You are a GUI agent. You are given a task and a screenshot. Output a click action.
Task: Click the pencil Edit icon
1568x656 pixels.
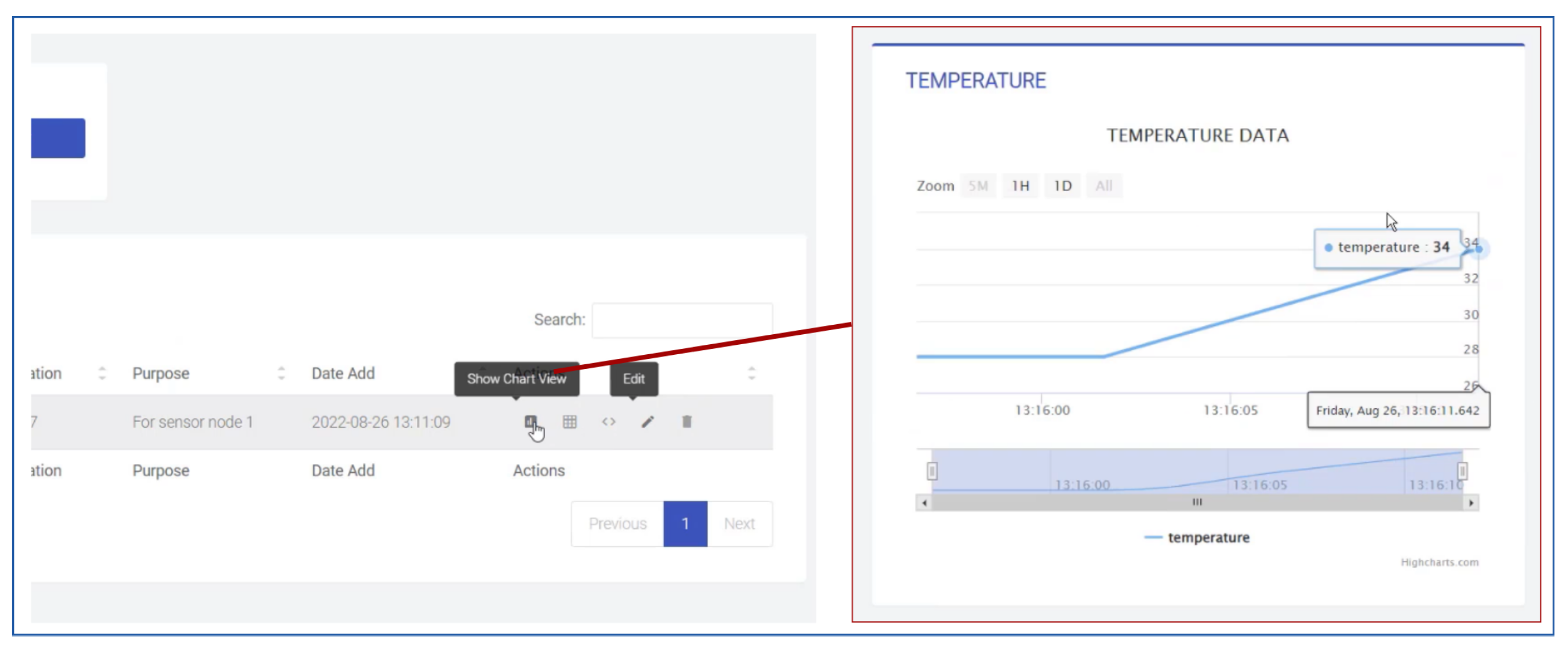coord(647,421)
